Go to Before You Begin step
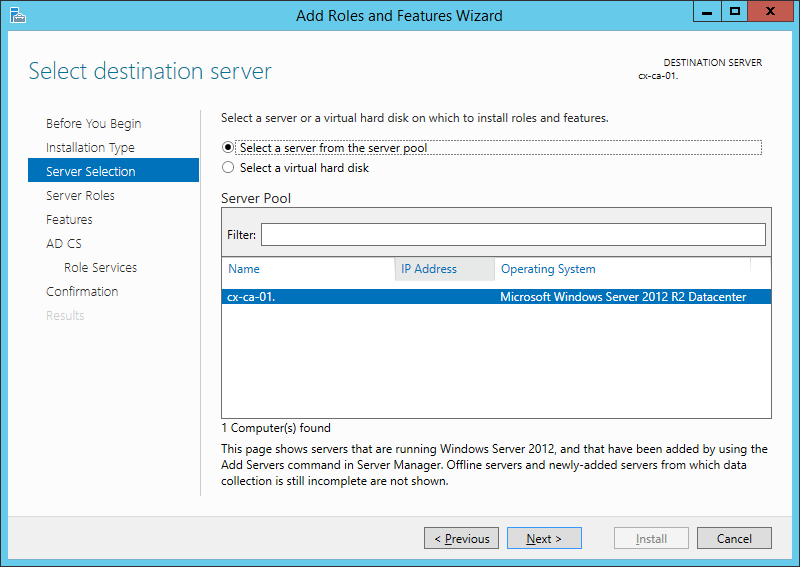This screenshot has height=567, width=800. pyautogui.click(x=94, y=124)
